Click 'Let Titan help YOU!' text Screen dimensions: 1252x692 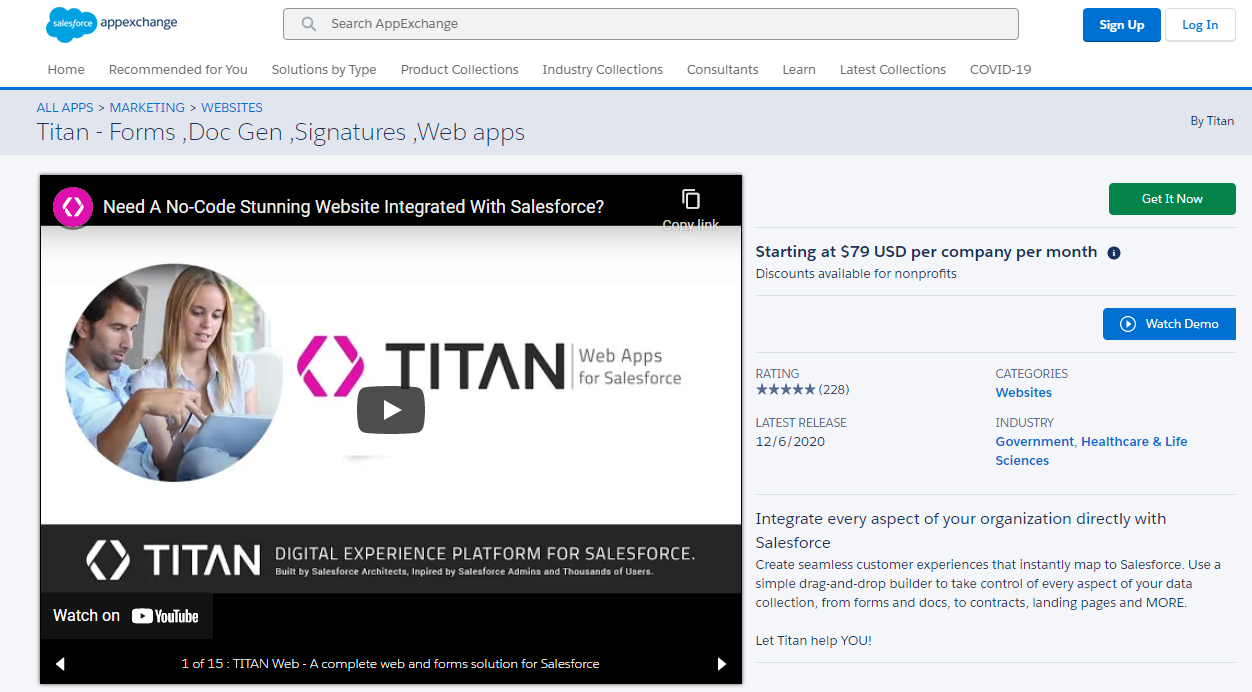[814, 641]
